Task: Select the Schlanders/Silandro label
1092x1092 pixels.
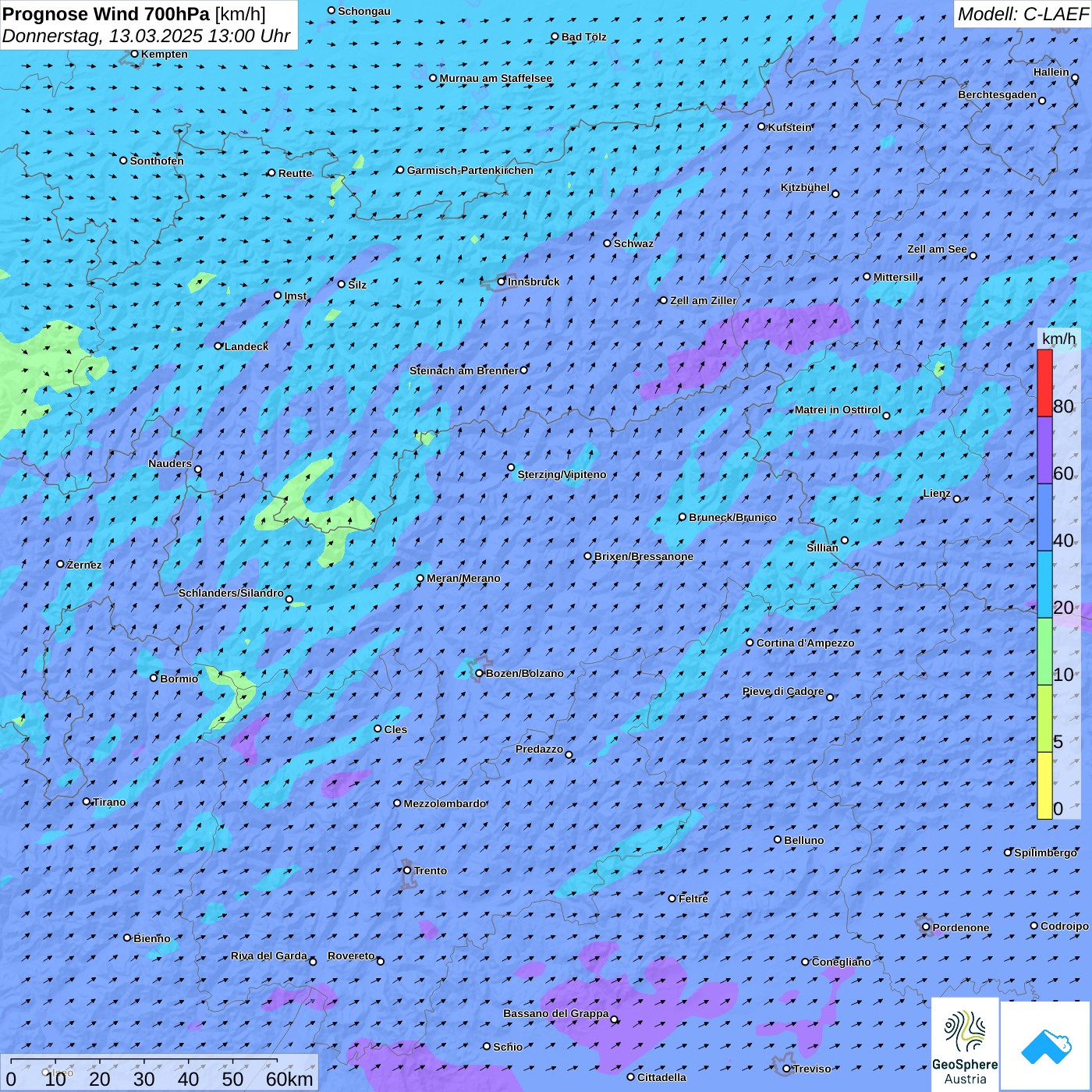Action: pos(231,593)
